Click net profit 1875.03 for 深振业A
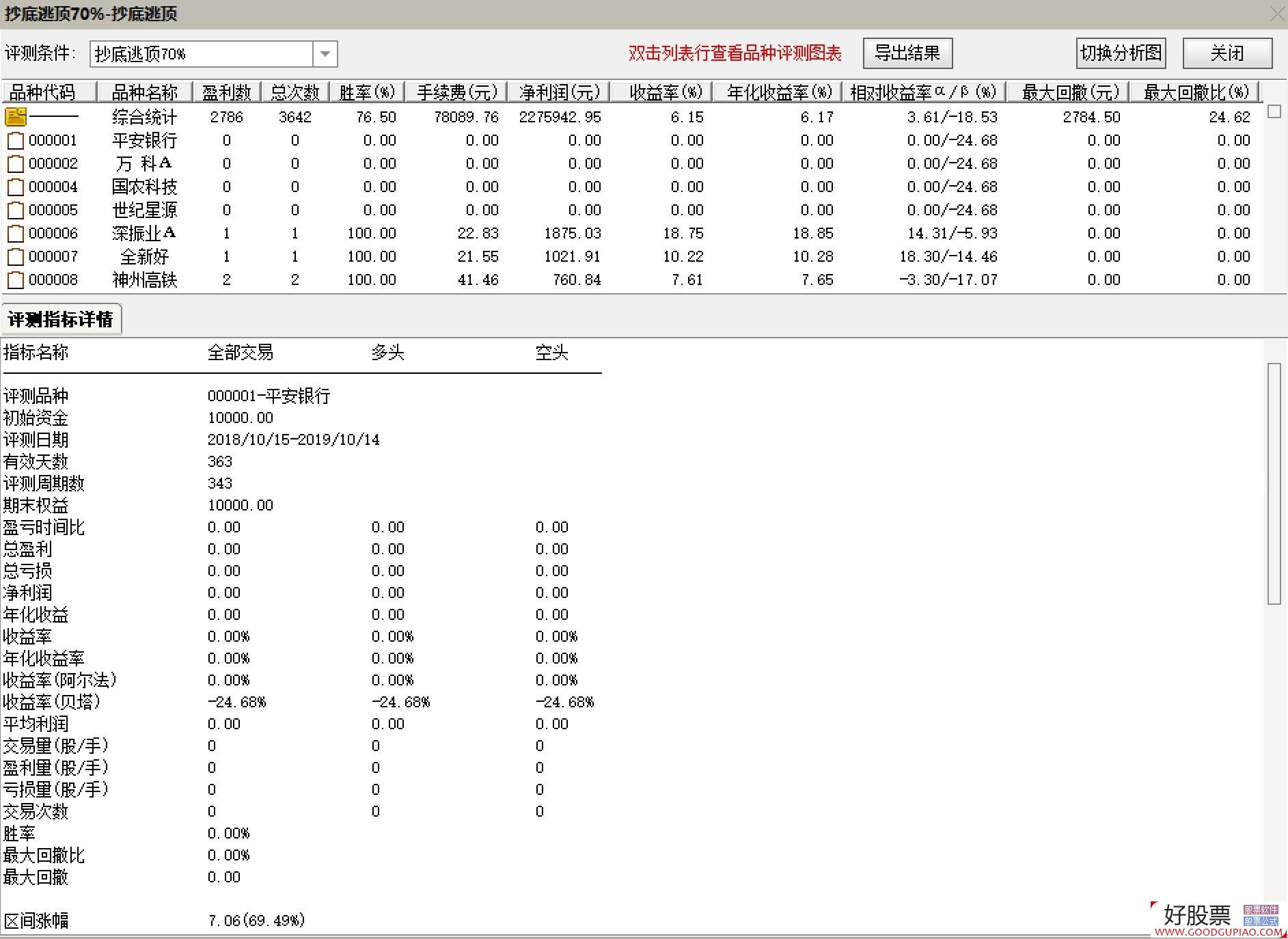Viewport: 1288px width, 939px height. (573, 234)
